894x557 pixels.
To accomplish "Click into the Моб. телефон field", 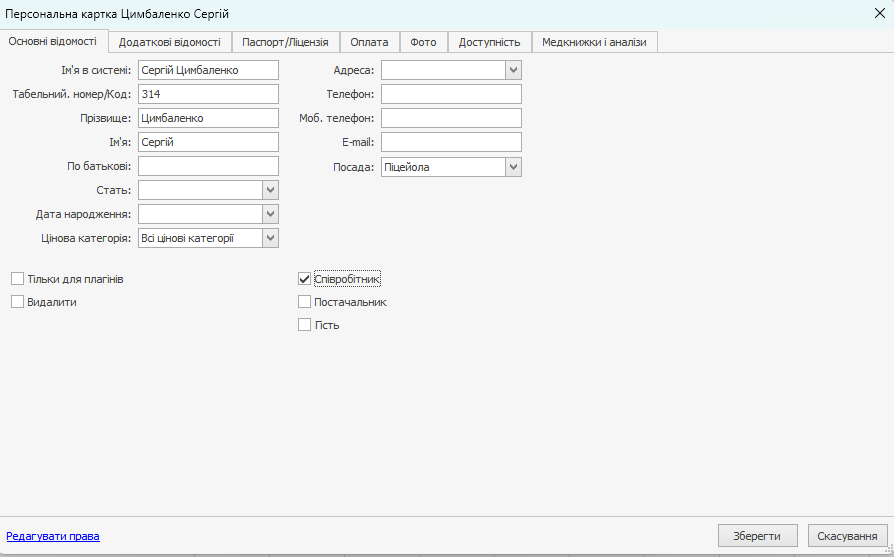I will tap(451, 118).
